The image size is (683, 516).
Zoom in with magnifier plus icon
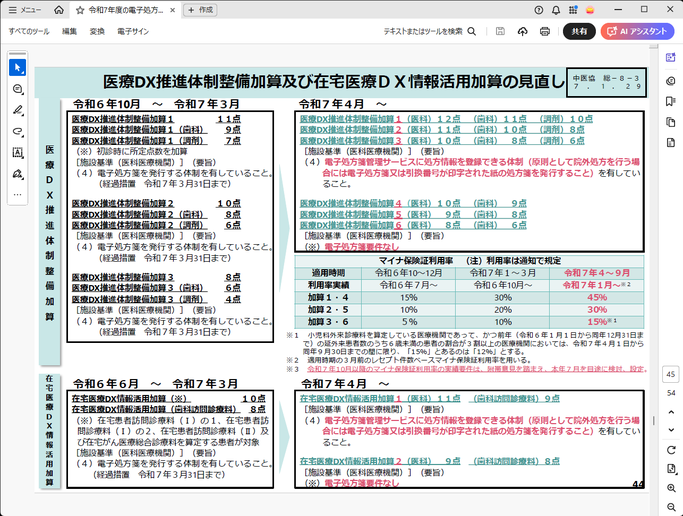[671, 488]
